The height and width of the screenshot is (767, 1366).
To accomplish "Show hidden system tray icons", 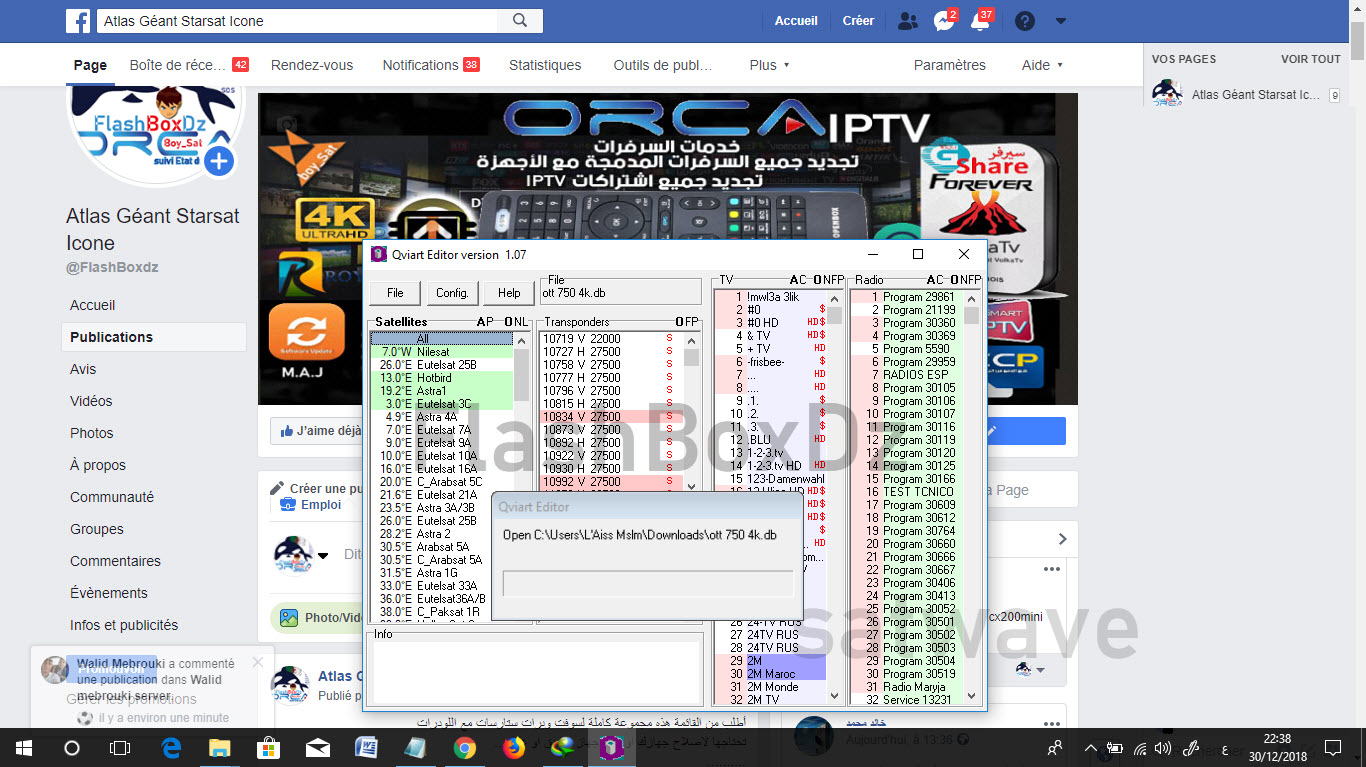I will pyautogui.click(x=1090, y=747).
